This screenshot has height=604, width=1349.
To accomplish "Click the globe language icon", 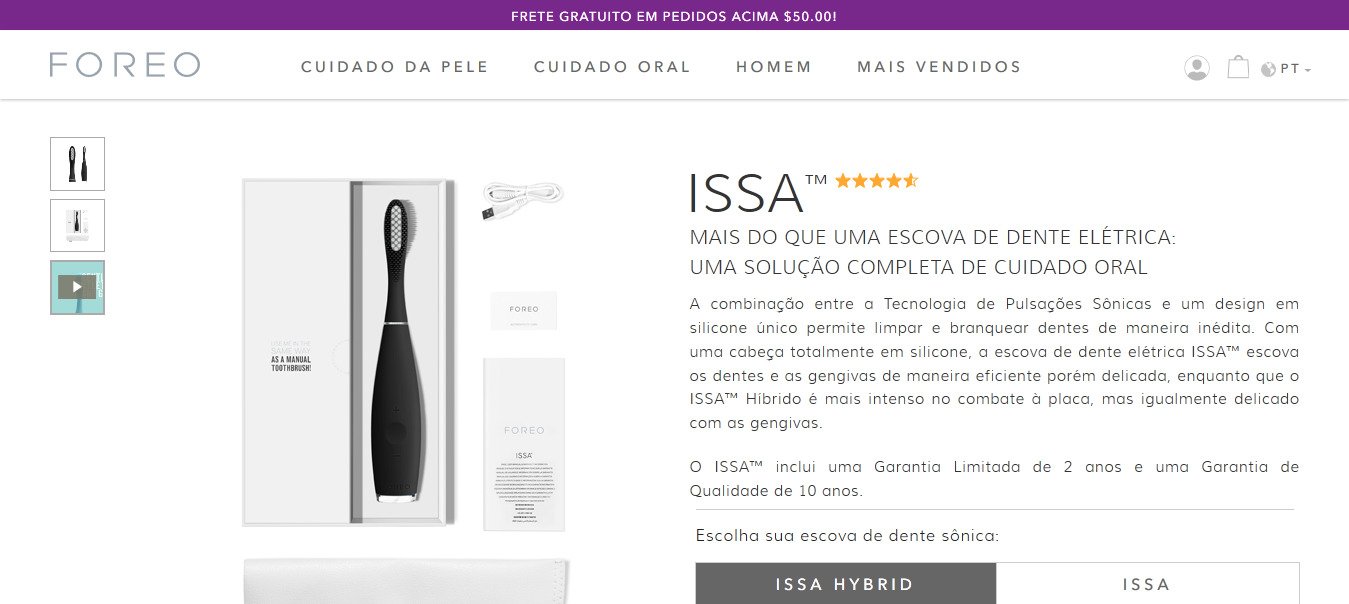I will click(1269, 69).
